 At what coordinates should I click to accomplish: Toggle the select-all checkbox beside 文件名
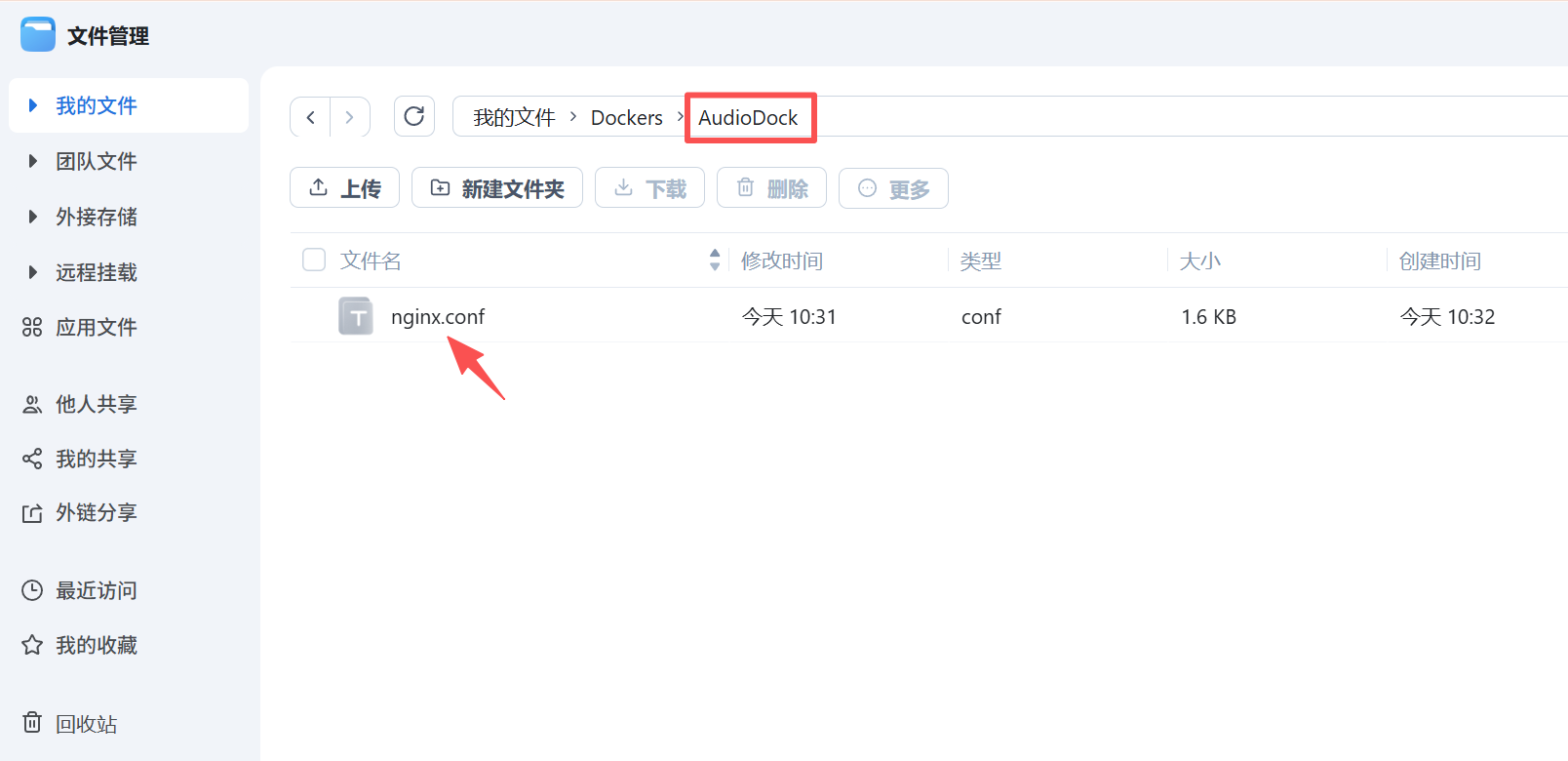tap(314, 260)
